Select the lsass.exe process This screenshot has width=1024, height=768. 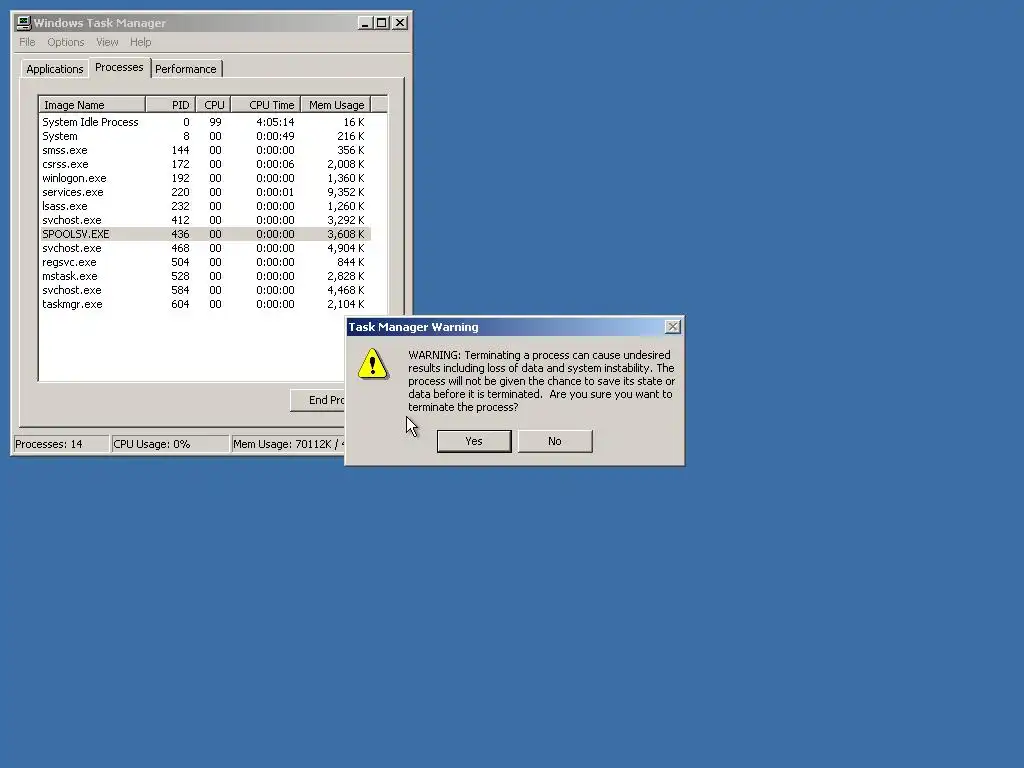click(x=205, y=206)
